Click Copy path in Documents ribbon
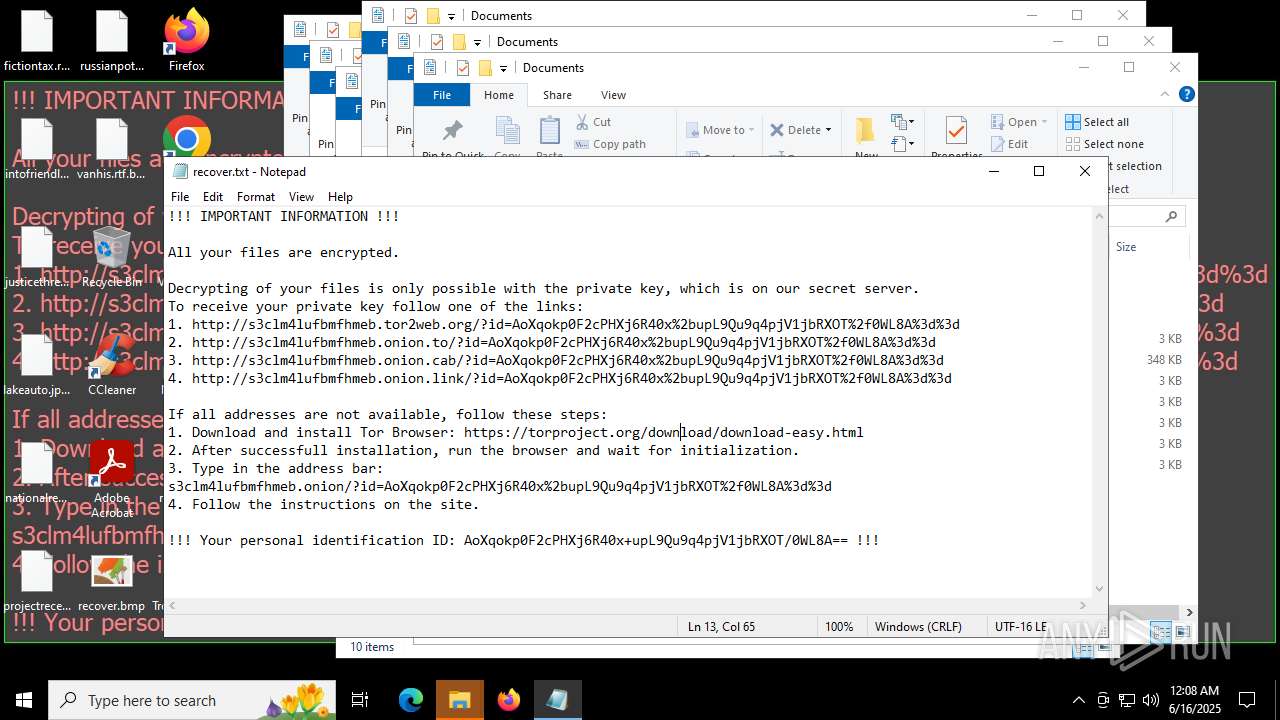 click(x=610, y=144)
